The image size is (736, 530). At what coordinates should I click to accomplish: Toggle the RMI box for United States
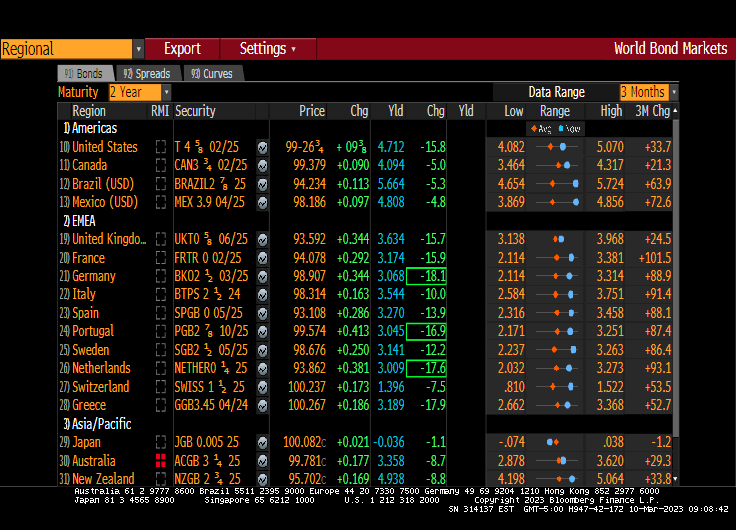tap(160, 147)
